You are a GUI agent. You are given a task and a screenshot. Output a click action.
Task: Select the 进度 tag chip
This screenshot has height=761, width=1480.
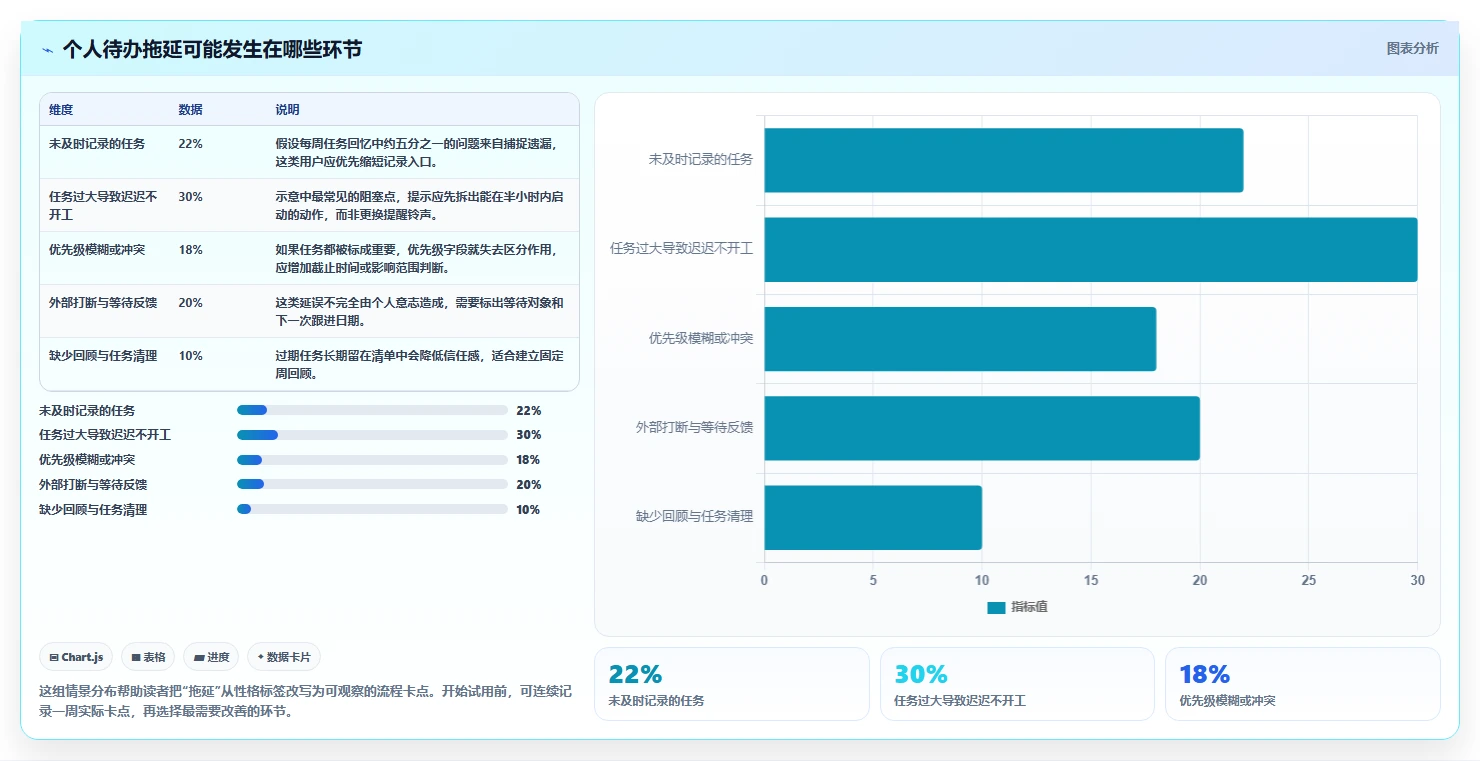click(x=211, y=657)
